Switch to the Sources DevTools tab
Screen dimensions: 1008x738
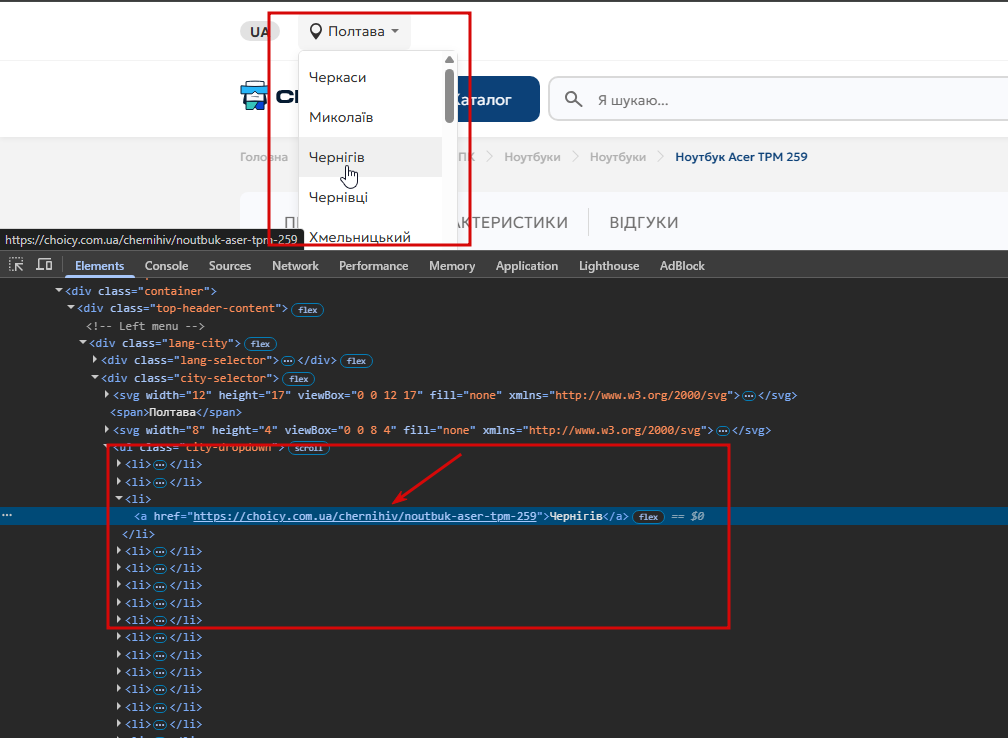pos(230,266)
